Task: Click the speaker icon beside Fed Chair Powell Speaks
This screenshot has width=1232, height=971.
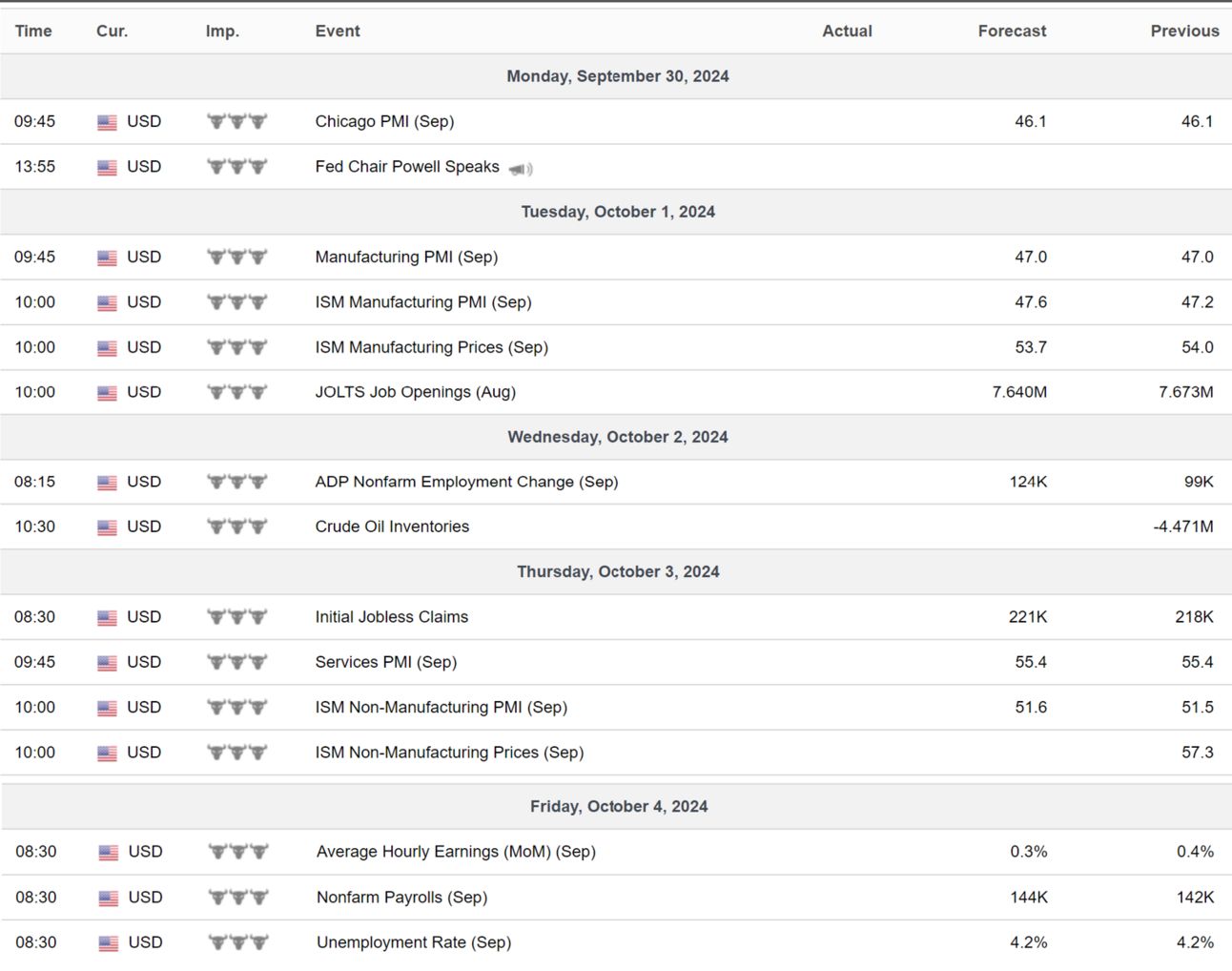Action: (x=521, y=169)
